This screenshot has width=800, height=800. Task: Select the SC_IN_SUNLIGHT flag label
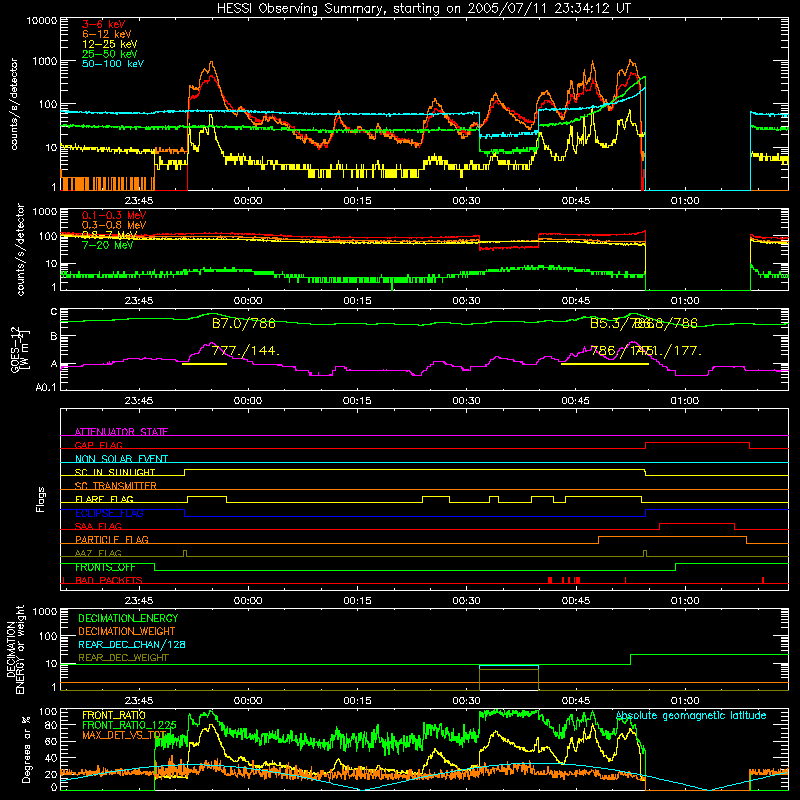(115, 472)
